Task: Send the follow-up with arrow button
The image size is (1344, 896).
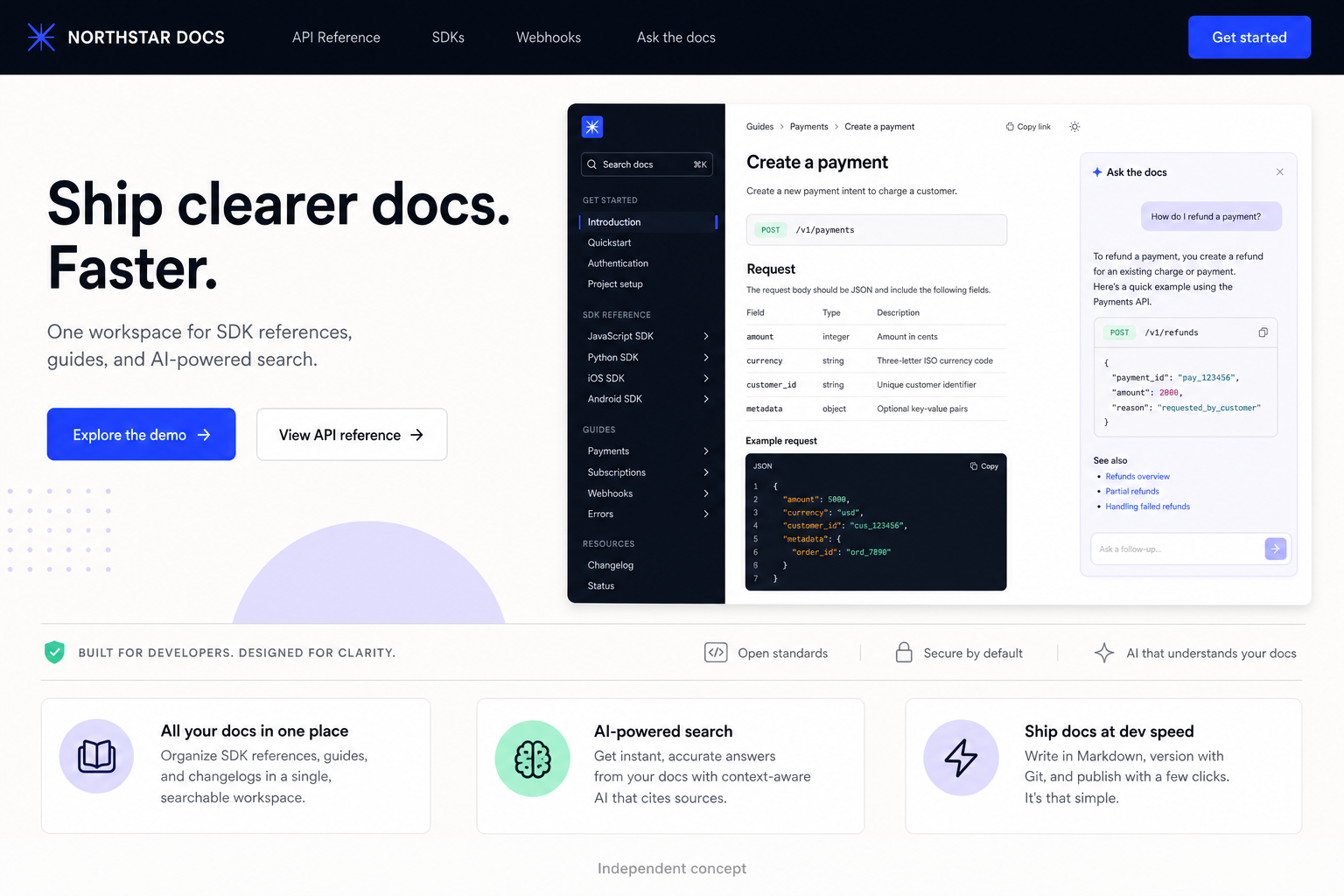Action: [x=1276, y=549]
